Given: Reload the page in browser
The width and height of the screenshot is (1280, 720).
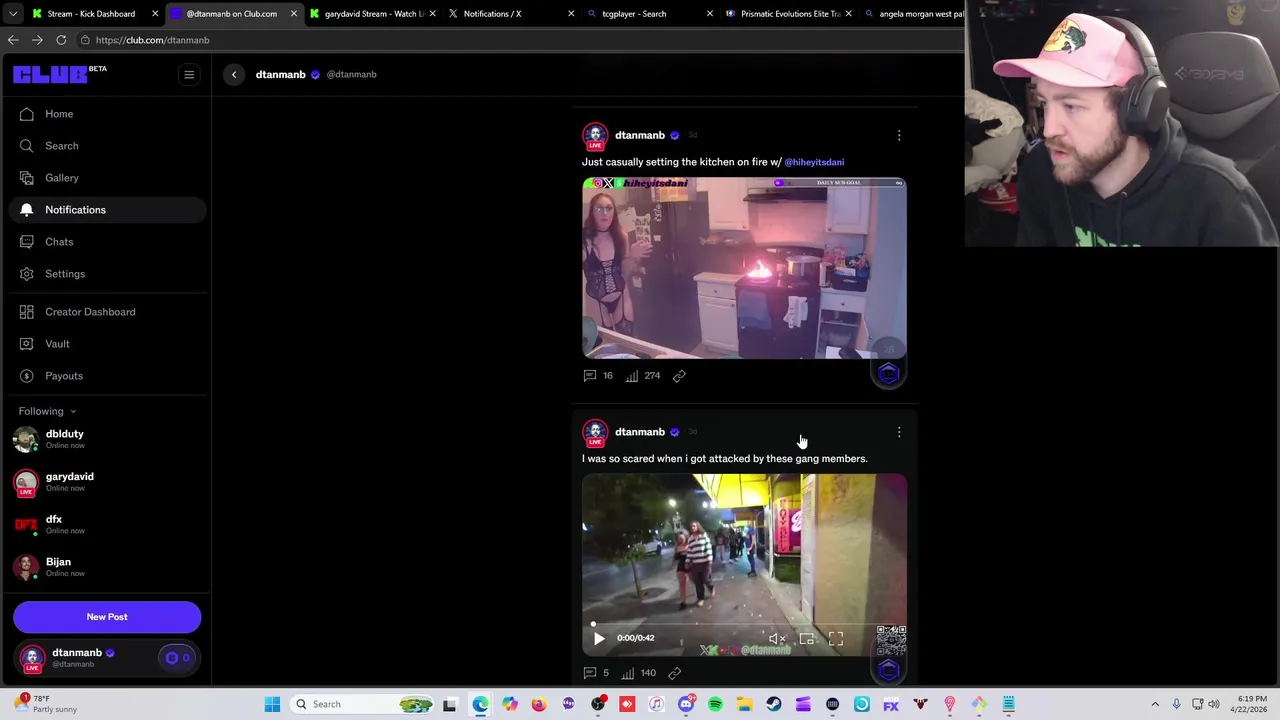Looking at the screenshot, I should click(61, 40).
